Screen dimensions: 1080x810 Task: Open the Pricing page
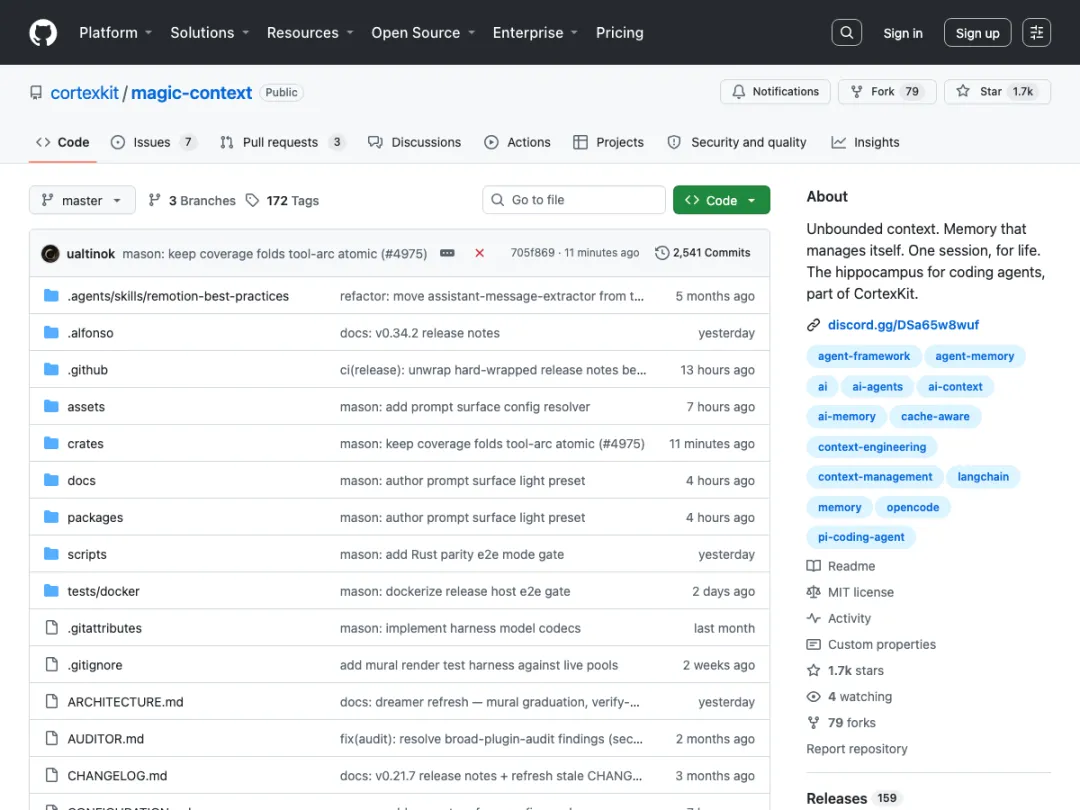tap(619, 32)
